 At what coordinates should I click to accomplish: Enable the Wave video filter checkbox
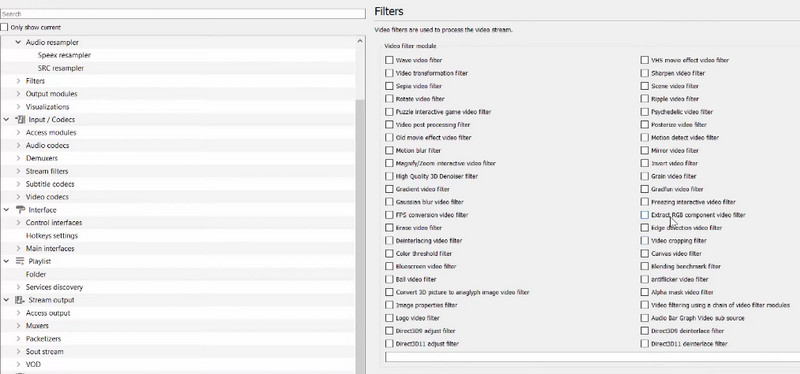tap(389, 60)
